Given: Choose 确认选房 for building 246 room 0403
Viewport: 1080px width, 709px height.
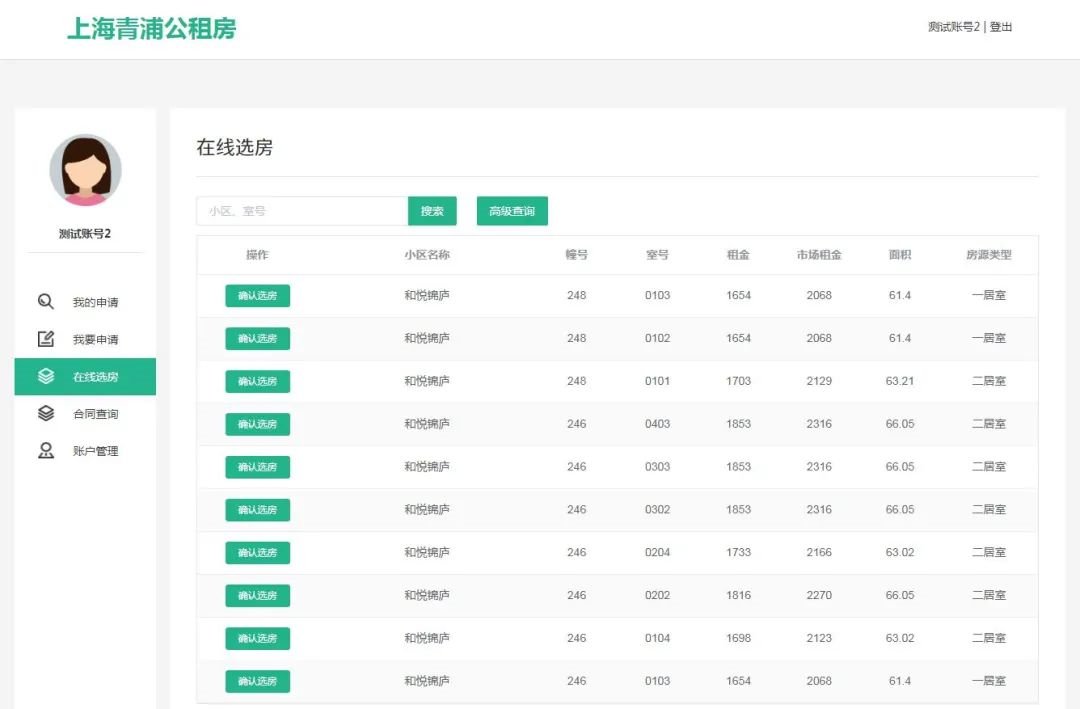Looking at the screenshot, I should 257,424.
